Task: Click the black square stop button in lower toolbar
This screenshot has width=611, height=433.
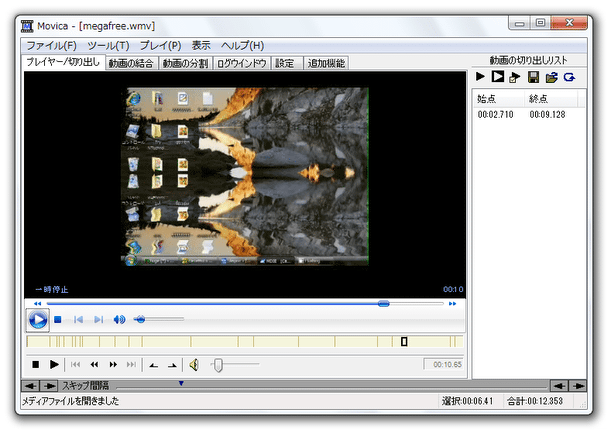Action: [x=35, y=364]
